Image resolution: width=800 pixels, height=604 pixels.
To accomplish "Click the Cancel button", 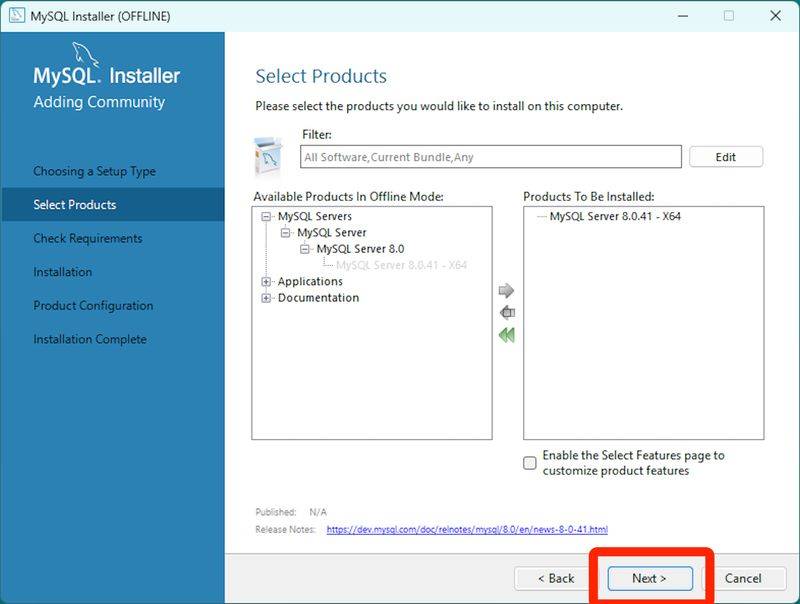I will pos(743,578).
